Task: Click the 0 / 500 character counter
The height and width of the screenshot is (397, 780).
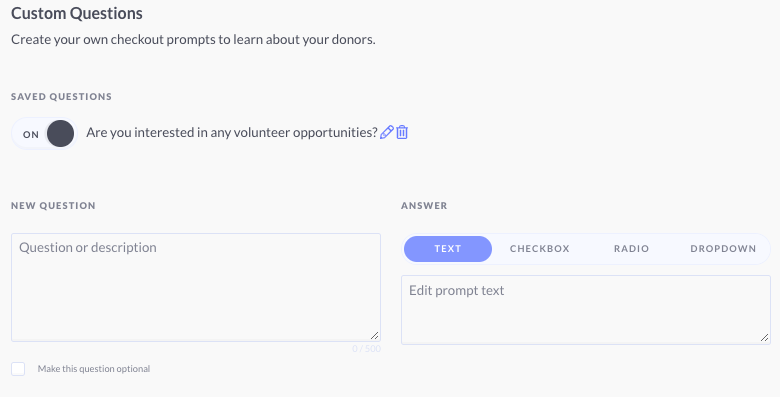Action: point(367,349)
